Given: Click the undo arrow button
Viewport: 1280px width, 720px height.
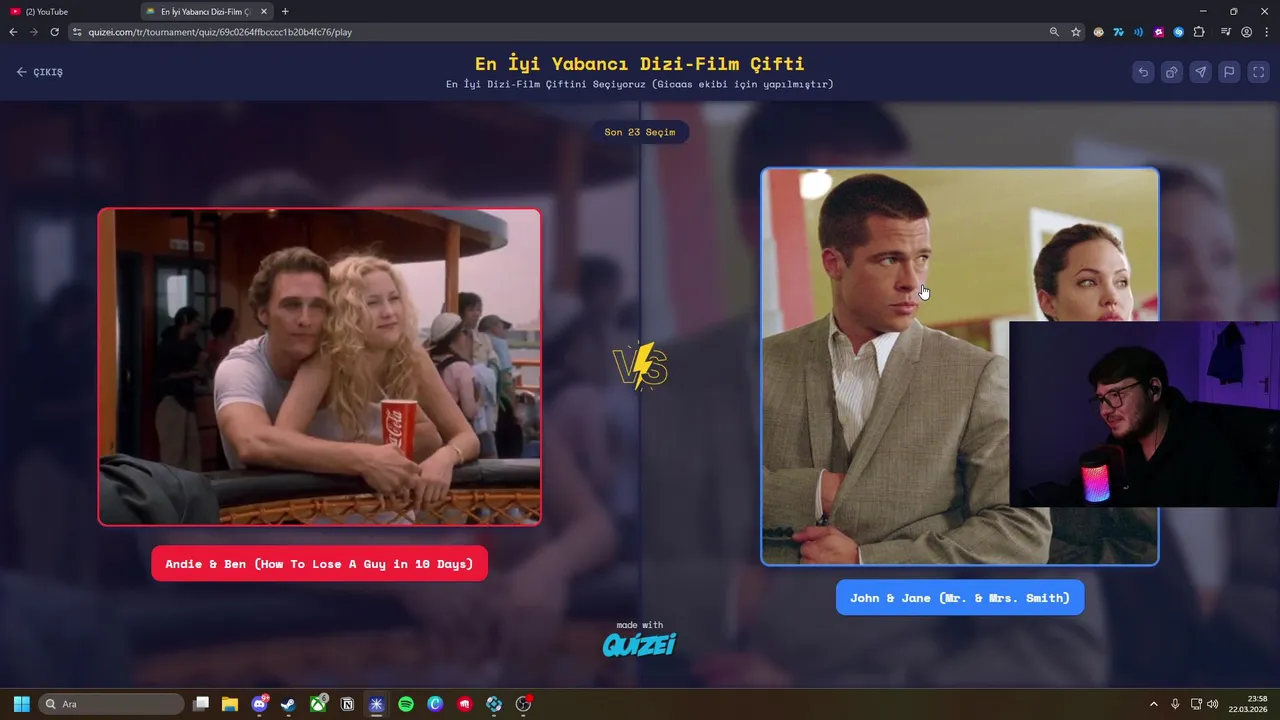Looking at the screenshot, I should [x=1143, y=72].
